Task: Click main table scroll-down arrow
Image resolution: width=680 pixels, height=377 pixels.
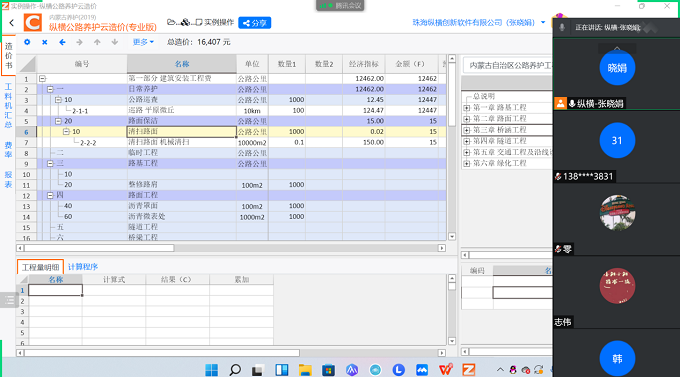Action: pos(452,237)
